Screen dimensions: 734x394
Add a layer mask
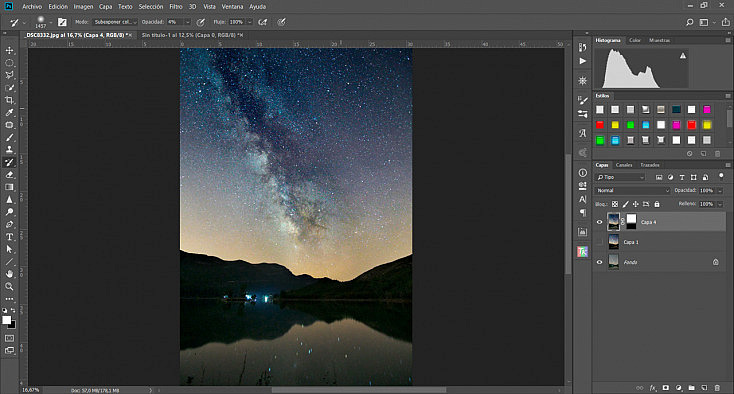(666, 388)
